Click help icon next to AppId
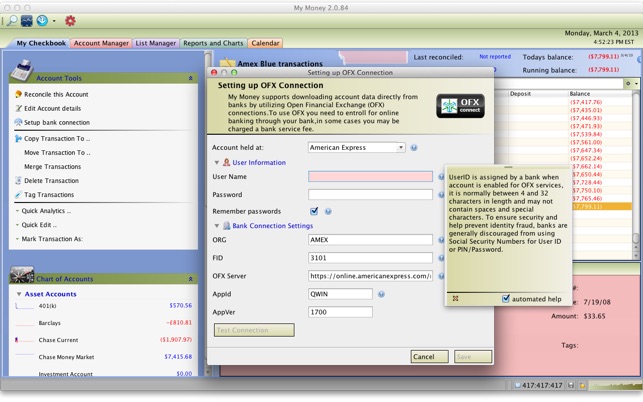 click(381, 294)
